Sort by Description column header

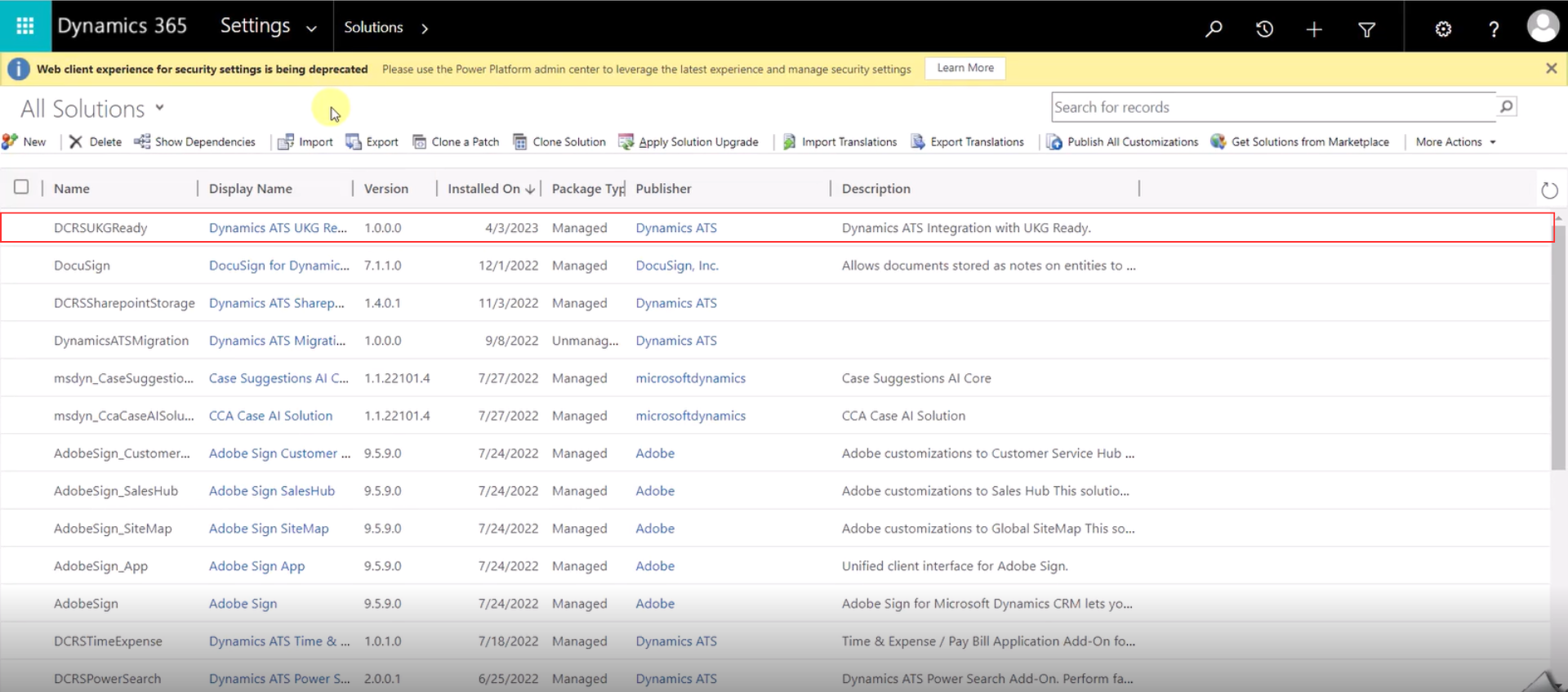pos(875,189)
